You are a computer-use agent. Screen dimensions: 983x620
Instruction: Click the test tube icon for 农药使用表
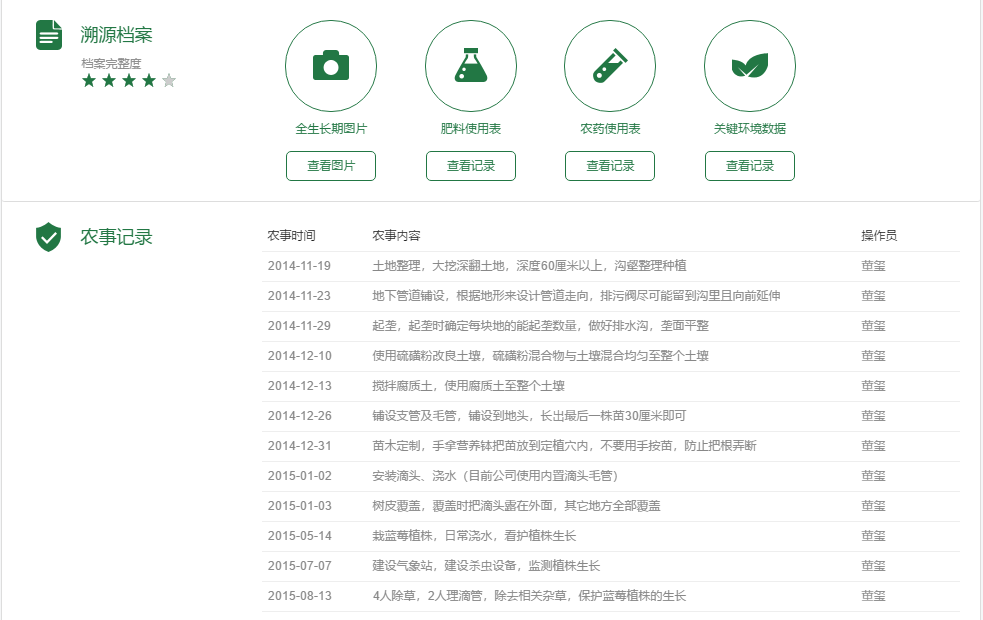pyautogui.click(x=610, y=65)
